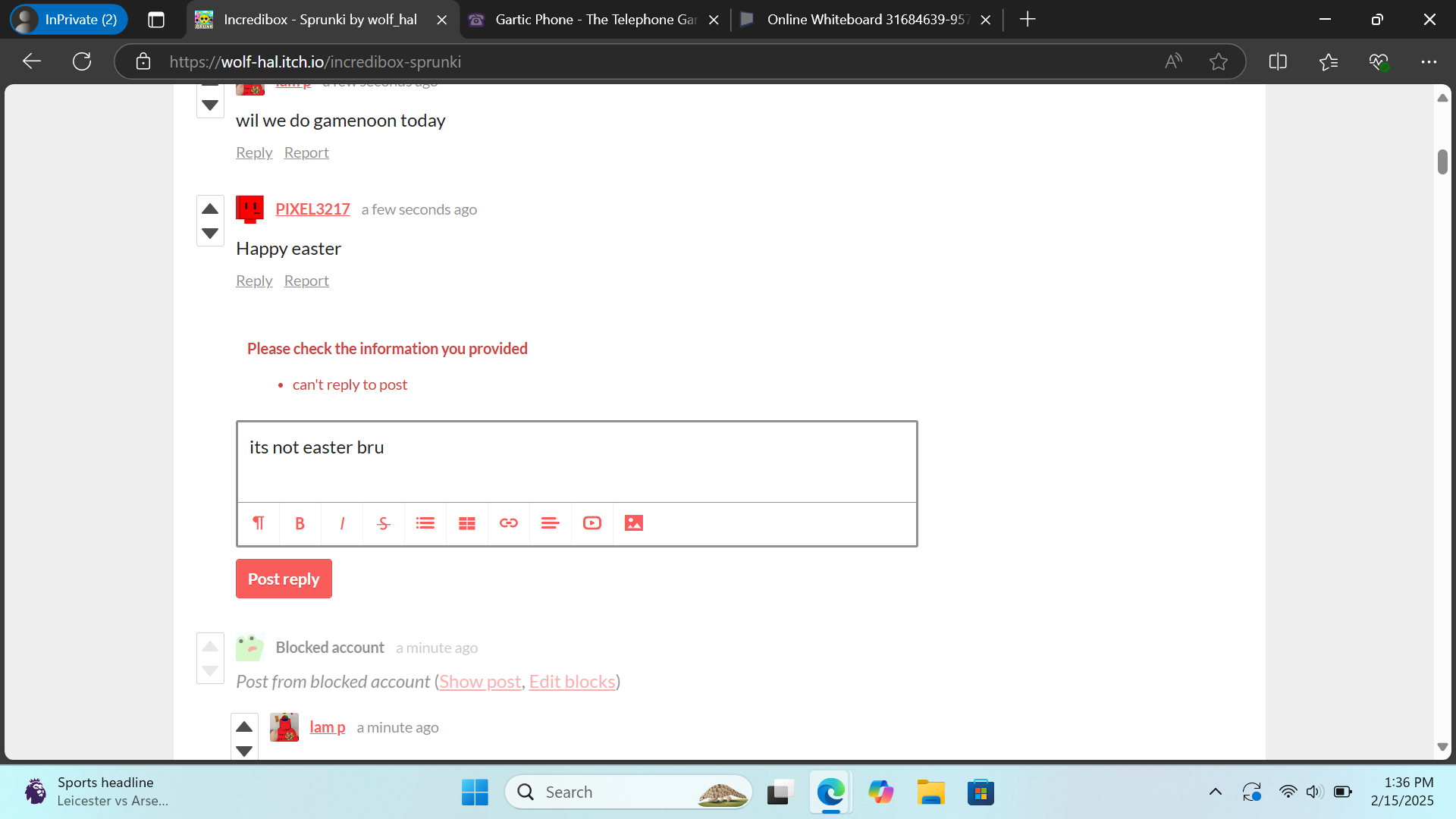Toggle italic formatting in reply editor

point(342,523)
